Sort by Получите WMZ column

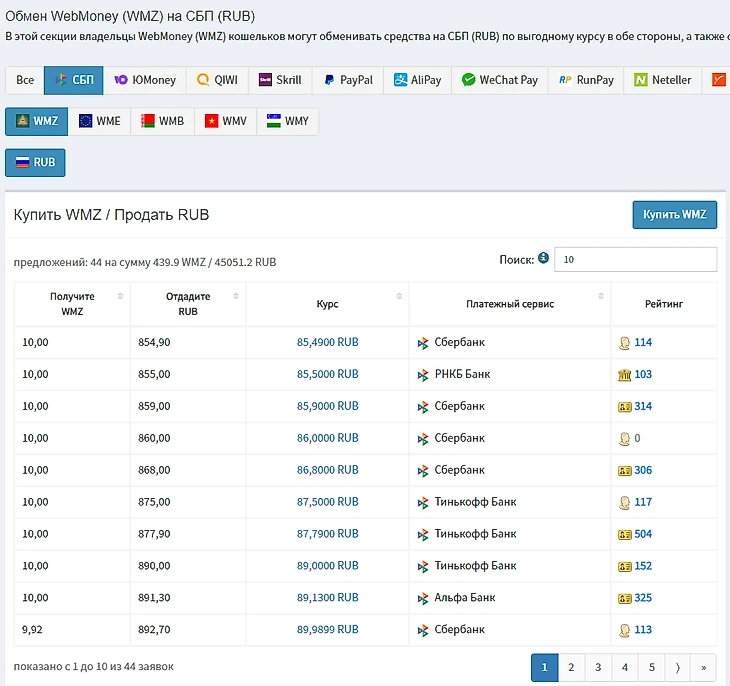(72, 303)
